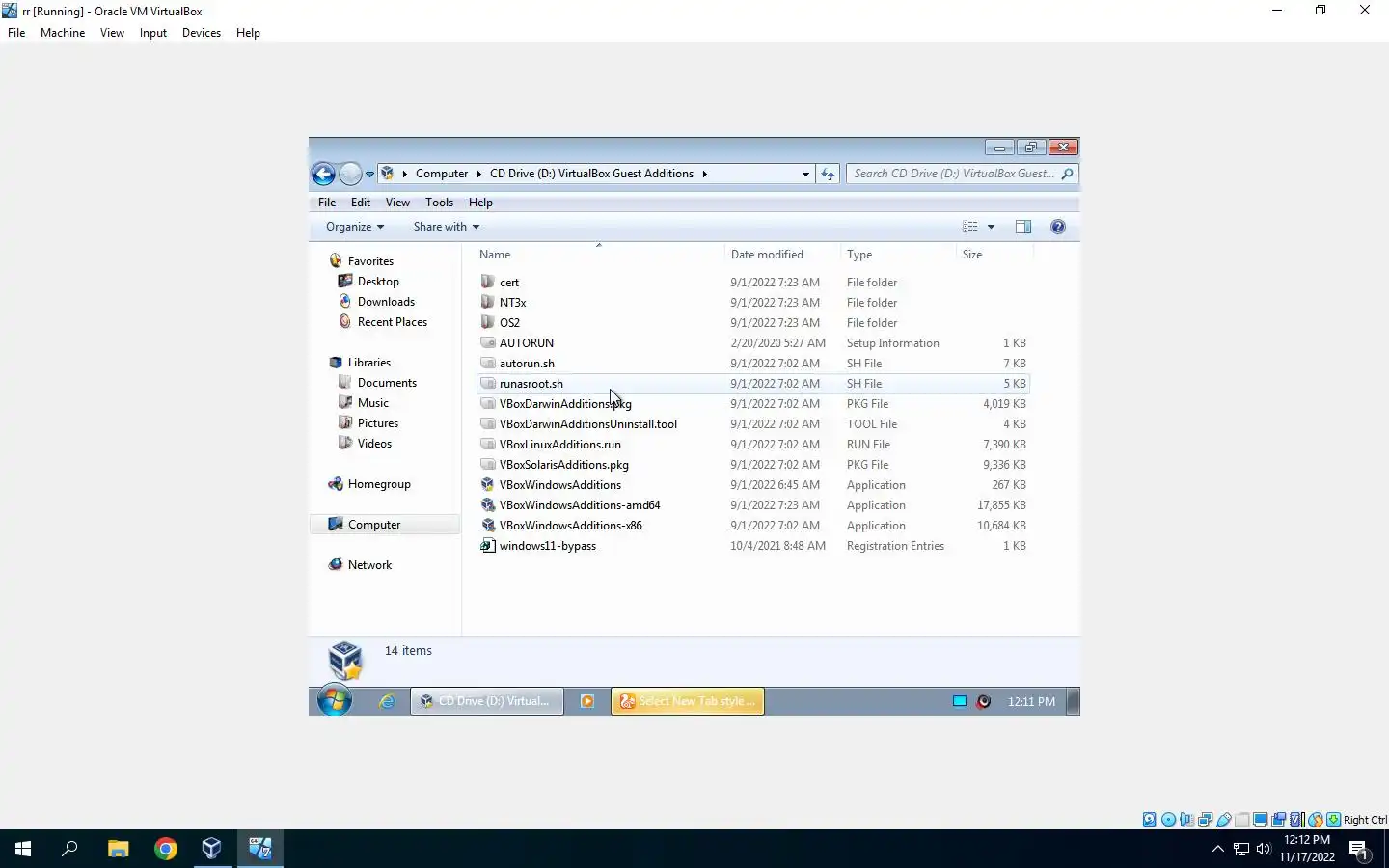Open VirtualBox Devices menu
The height and width of the screenshot is (868, 1389).
point(202,33)
